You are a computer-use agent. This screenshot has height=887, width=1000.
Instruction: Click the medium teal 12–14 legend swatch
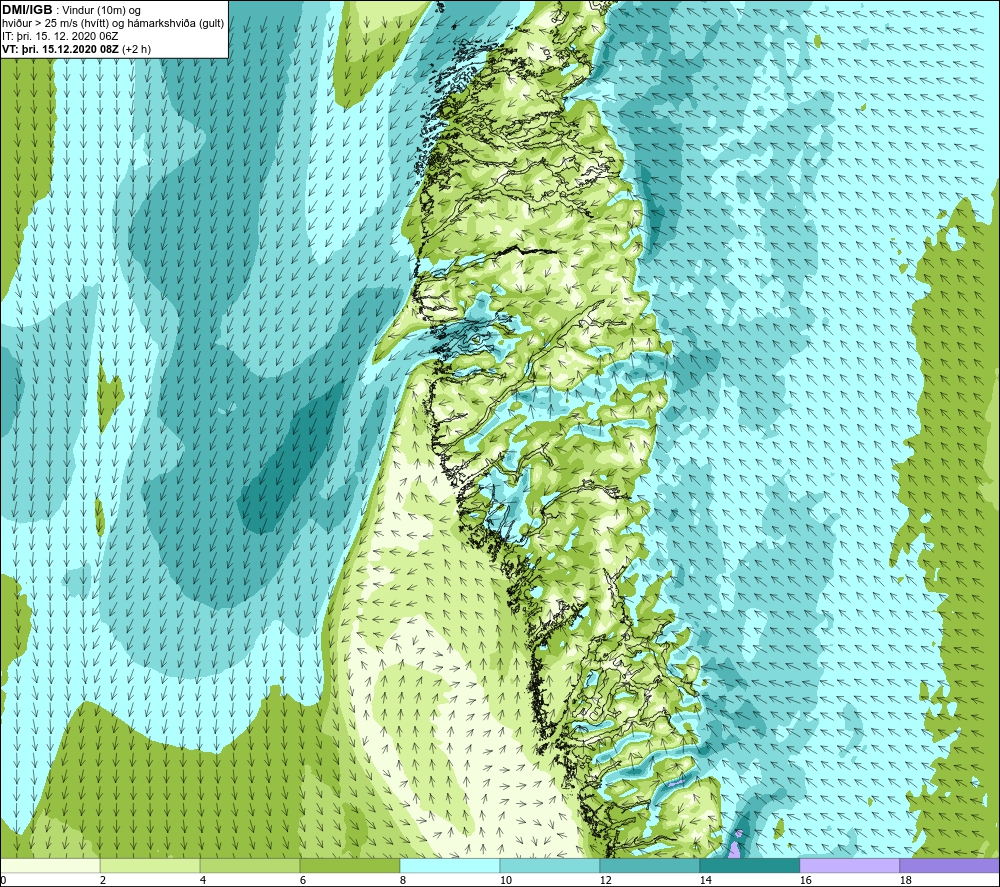649,865
